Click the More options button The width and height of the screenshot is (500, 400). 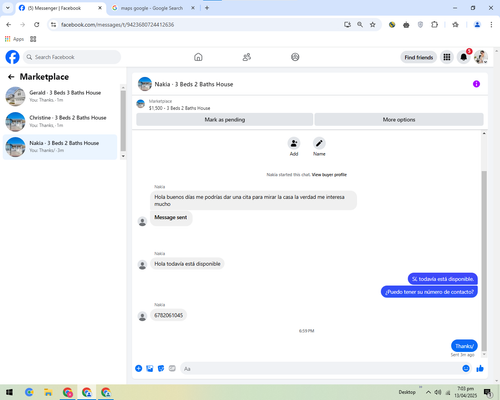[399, 119]
